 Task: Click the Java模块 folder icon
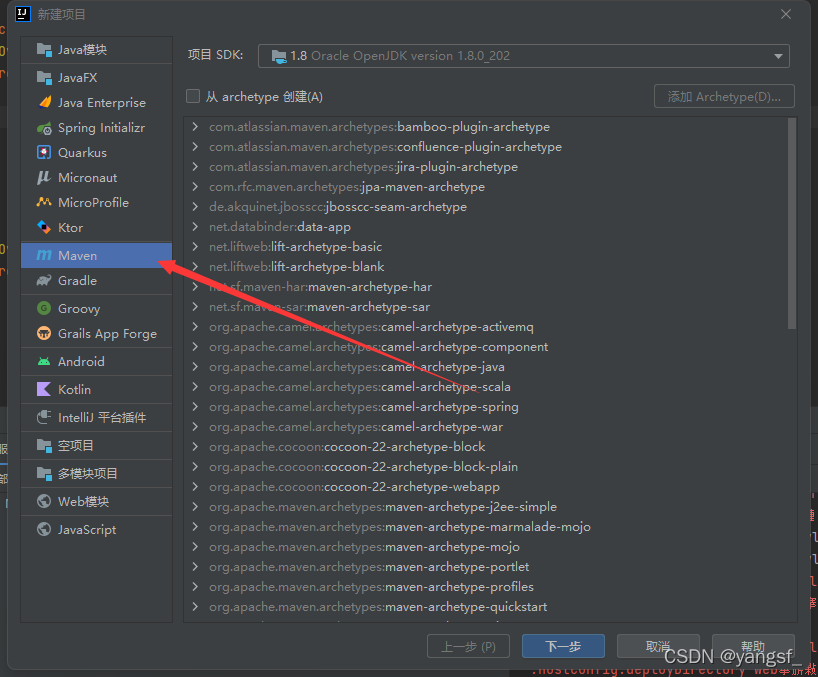(x=44, y=50)
